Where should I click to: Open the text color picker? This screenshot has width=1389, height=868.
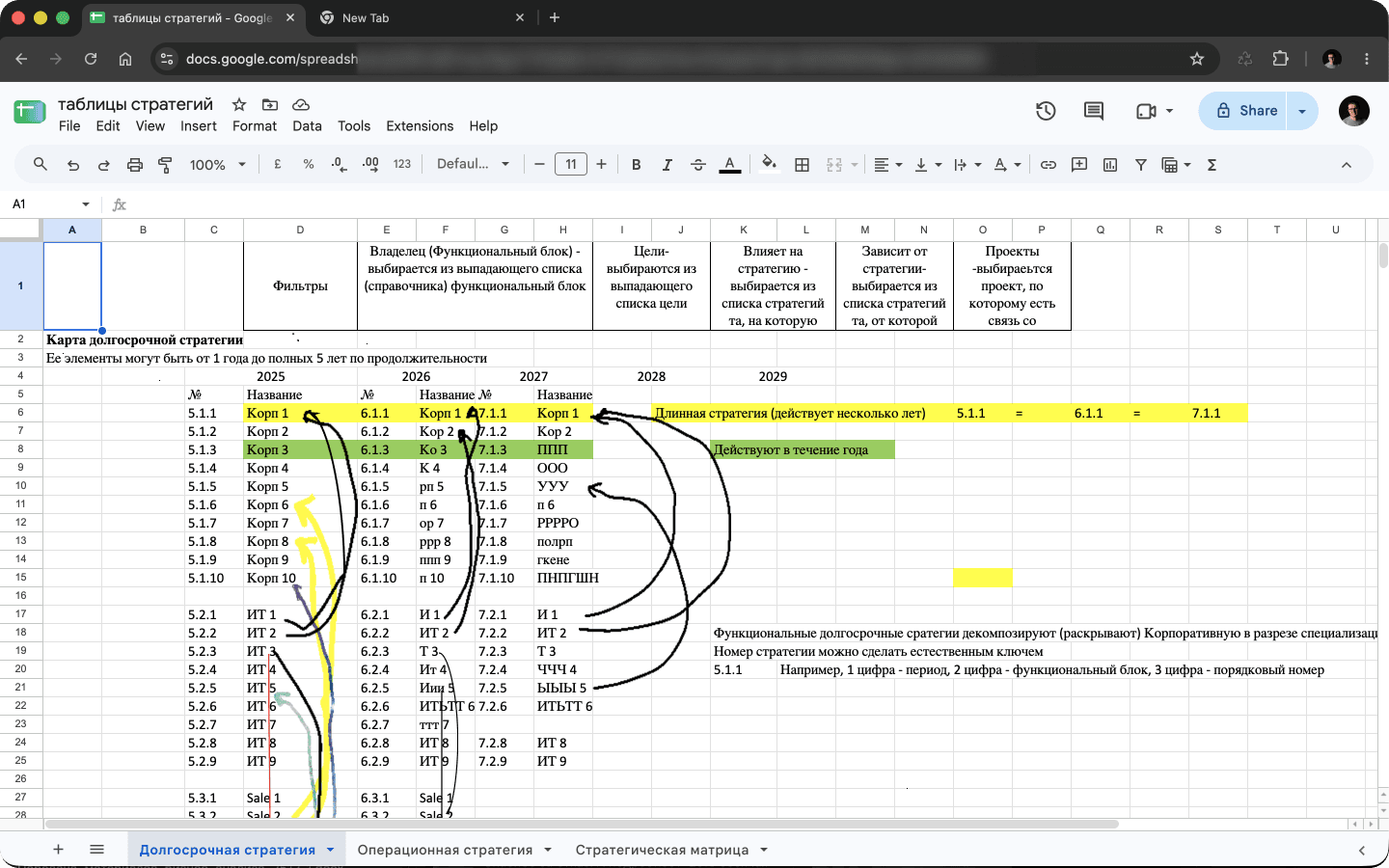[730, 165]
